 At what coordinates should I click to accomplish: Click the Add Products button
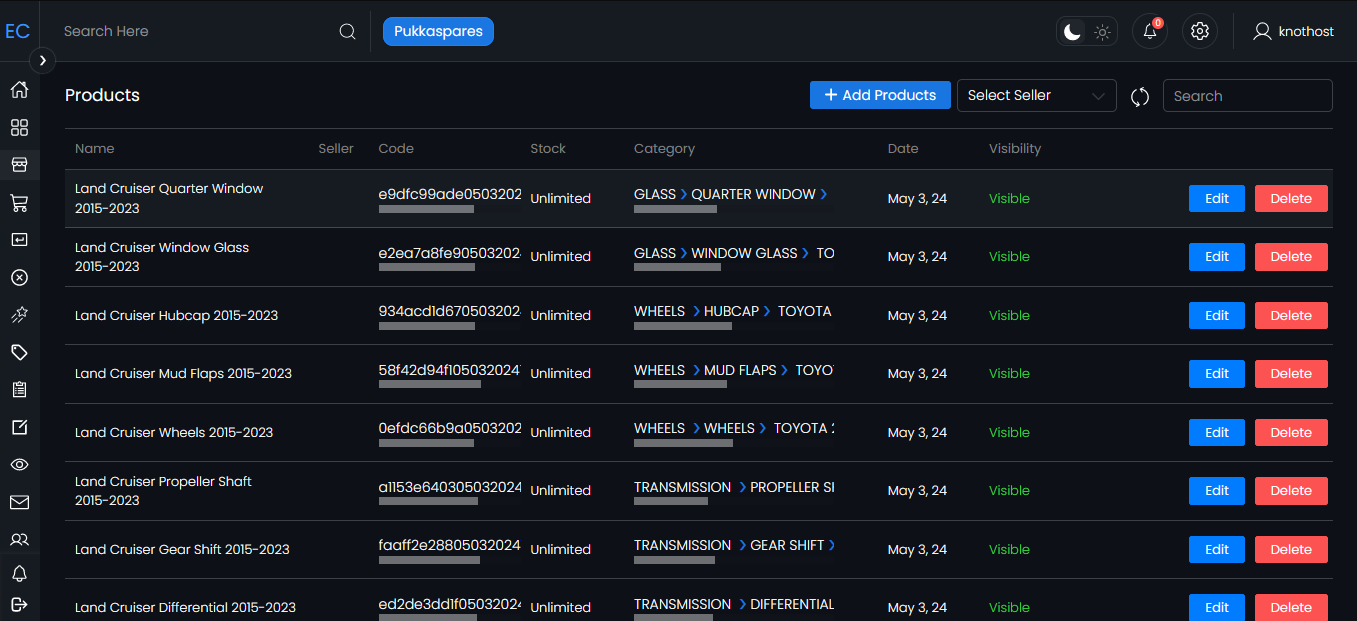point(880,95)
